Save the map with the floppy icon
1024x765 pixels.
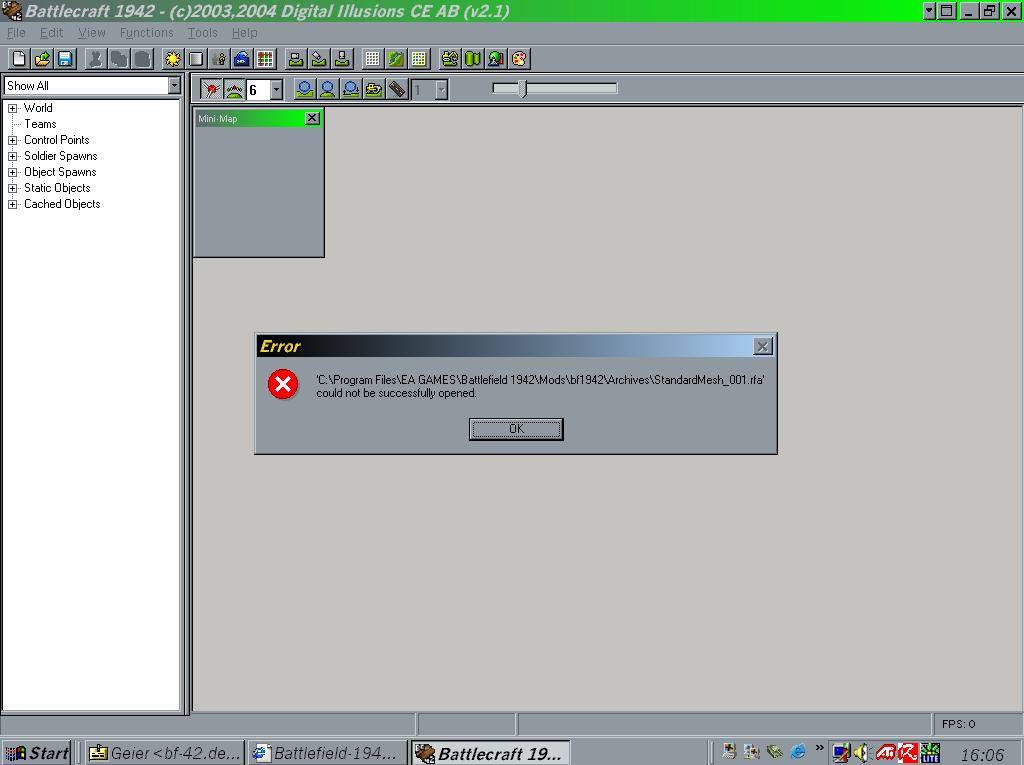(65, 59)
